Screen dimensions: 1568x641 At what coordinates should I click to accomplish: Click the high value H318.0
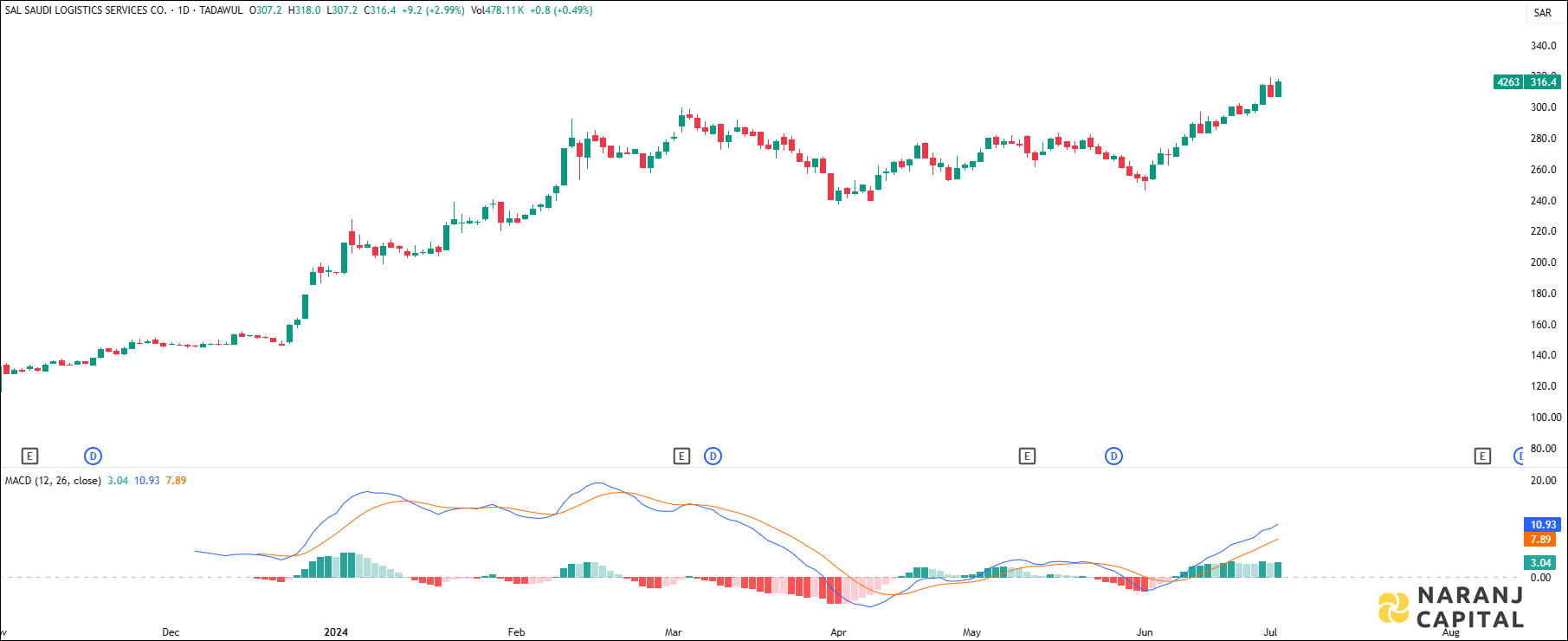pyautogui.click(x=304, y=10)
